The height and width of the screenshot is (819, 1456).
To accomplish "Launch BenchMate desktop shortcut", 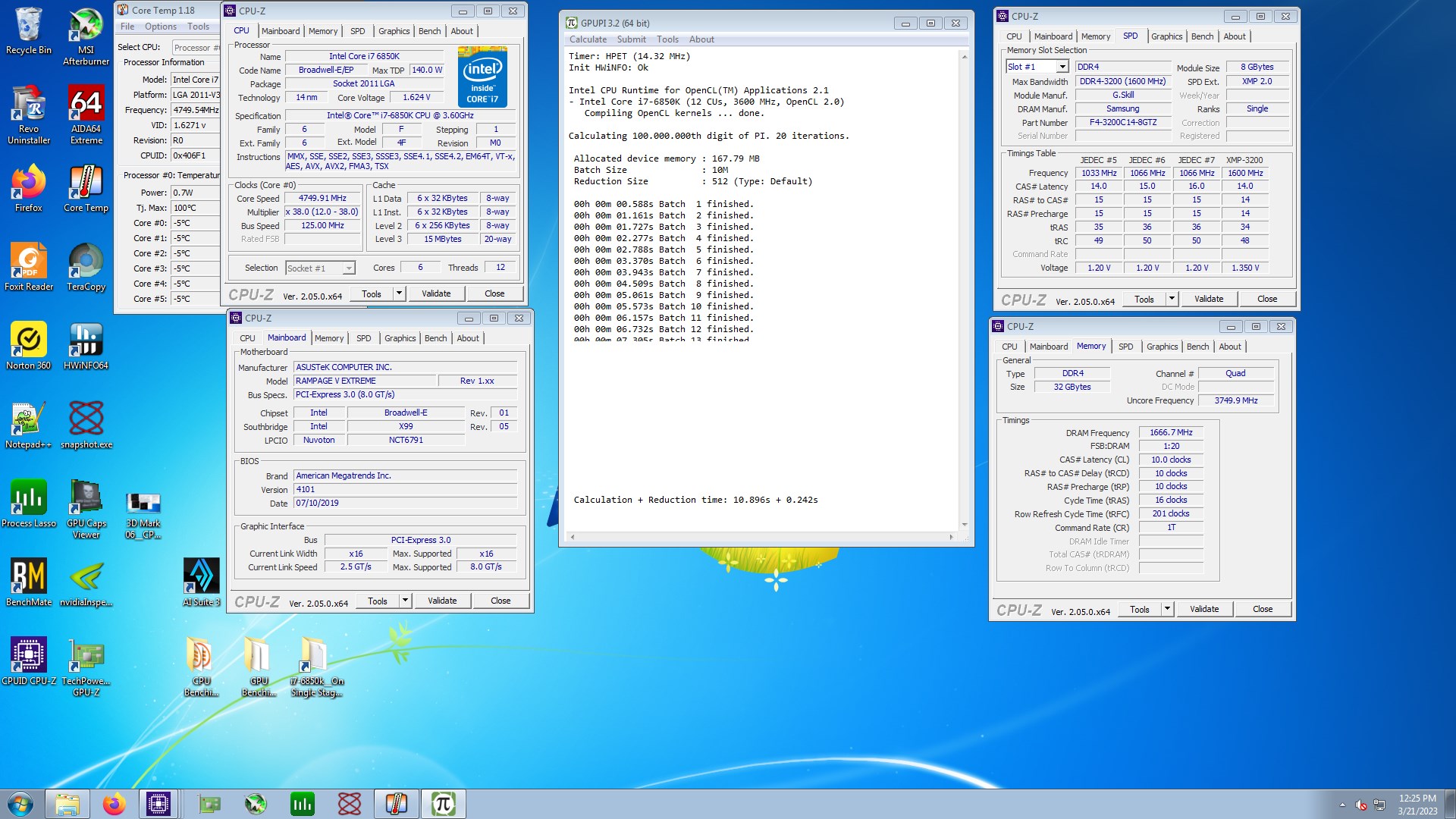I will tap(29, 582).
